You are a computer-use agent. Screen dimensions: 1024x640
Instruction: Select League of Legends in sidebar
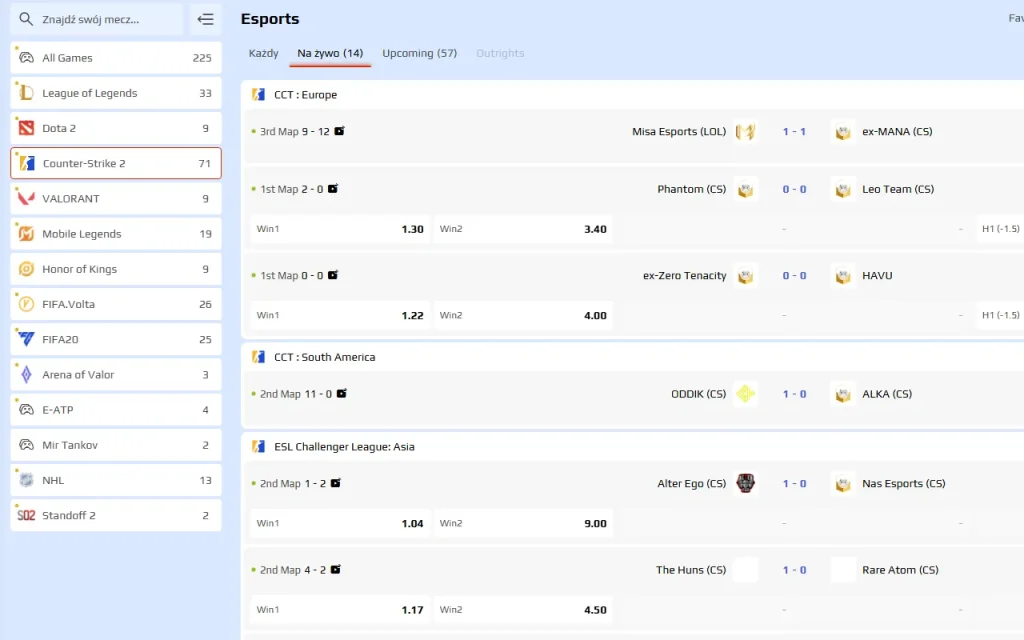coord(116,93)
